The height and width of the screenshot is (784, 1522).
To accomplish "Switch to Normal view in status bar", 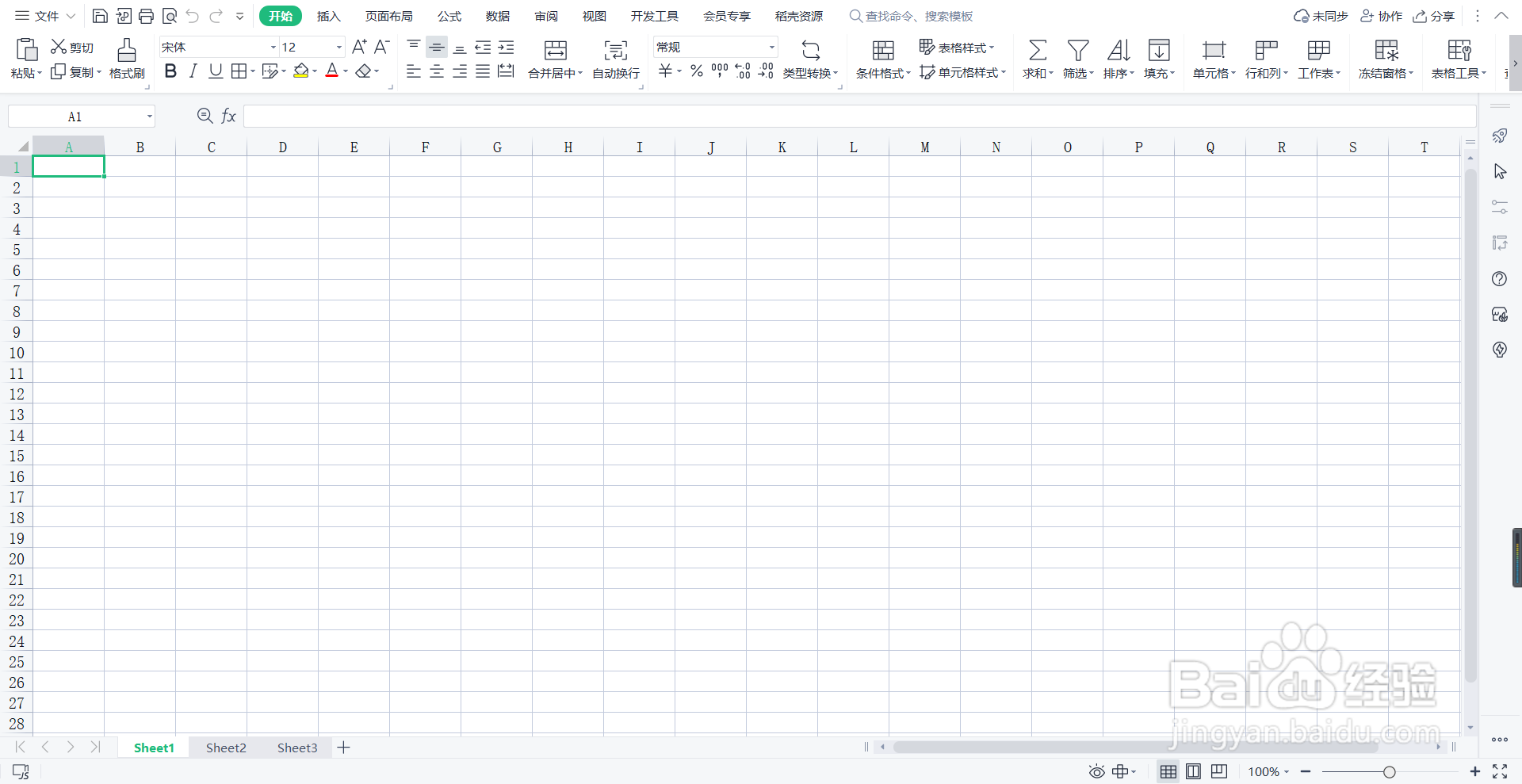I will coord(1168,771).
